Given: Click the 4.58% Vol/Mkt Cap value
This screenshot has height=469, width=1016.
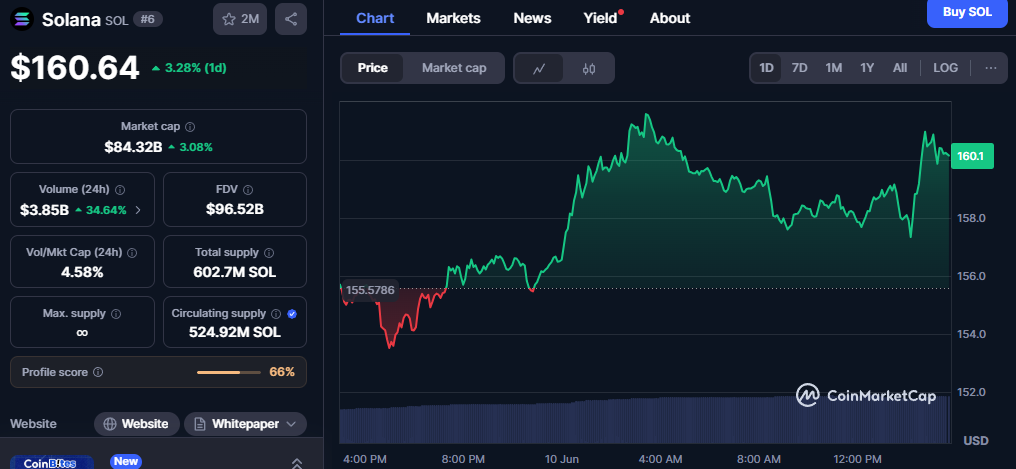Looking at the screenshot, I should pos(82,272).
